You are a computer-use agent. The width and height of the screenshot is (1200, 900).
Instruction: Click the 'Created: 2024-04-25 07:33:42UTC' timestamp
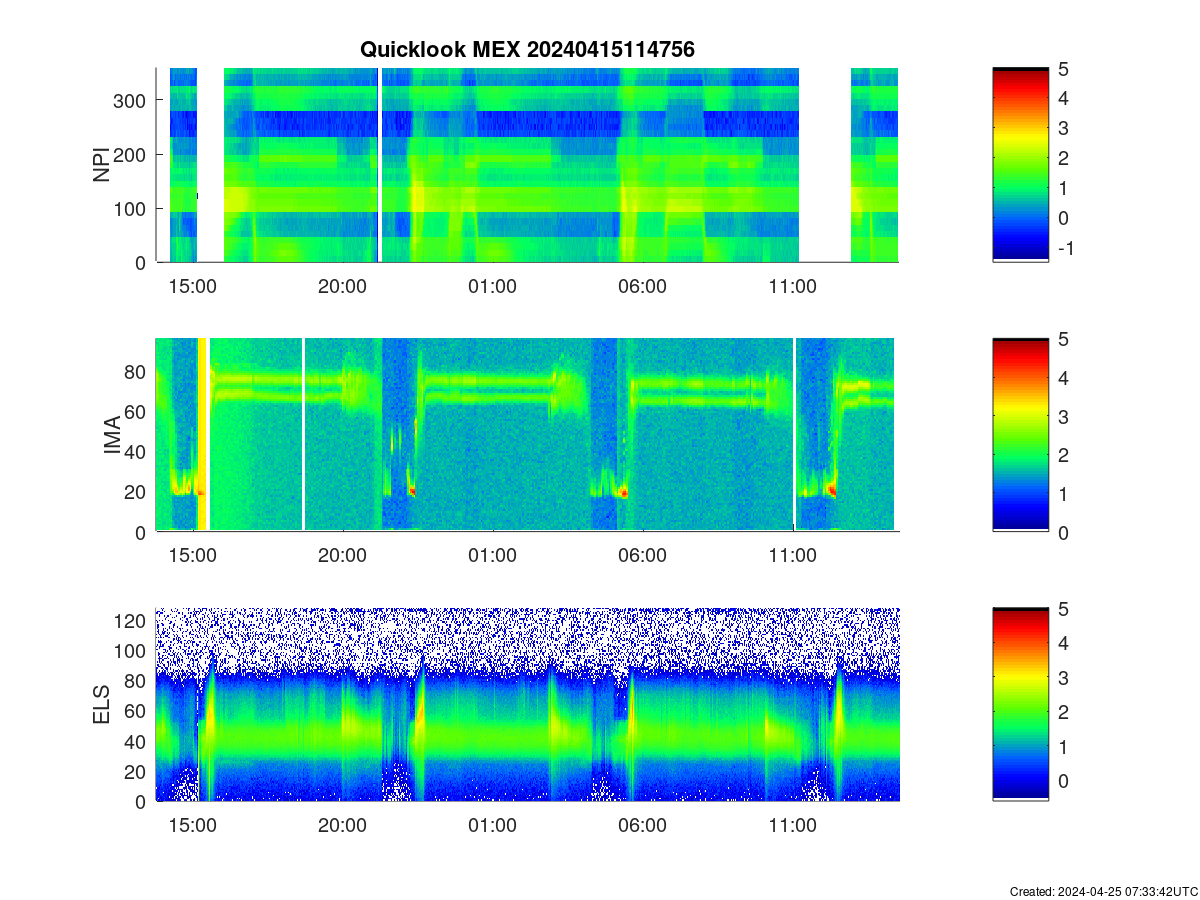coord(1103,891)
